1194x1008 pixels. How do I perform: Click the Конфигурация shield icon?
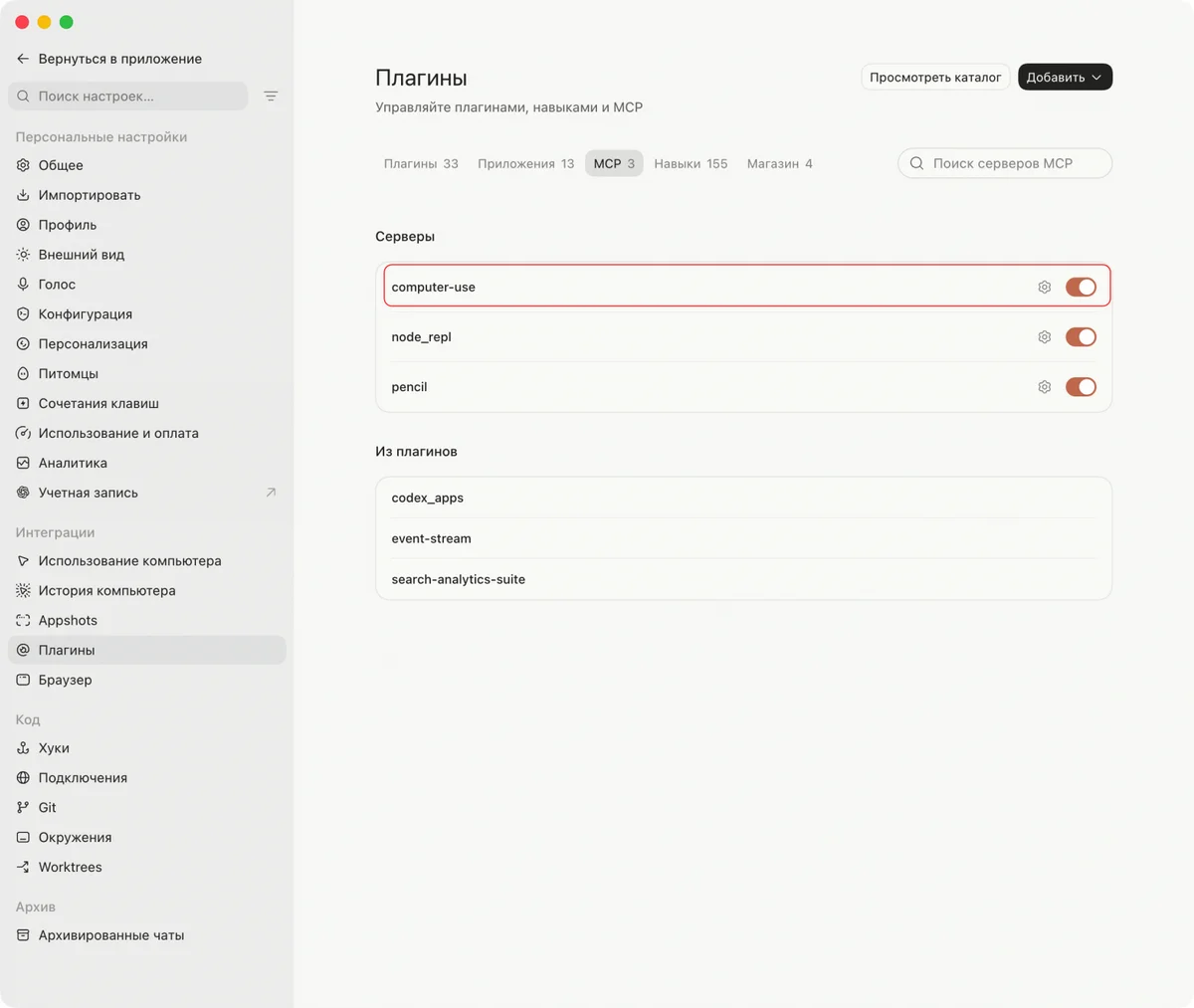(x=23, y=314)
